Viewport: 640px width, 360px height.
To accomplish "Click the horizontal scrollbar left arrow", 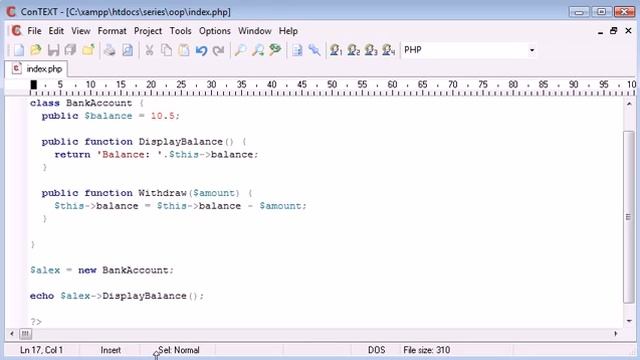I will coord(12,334).
